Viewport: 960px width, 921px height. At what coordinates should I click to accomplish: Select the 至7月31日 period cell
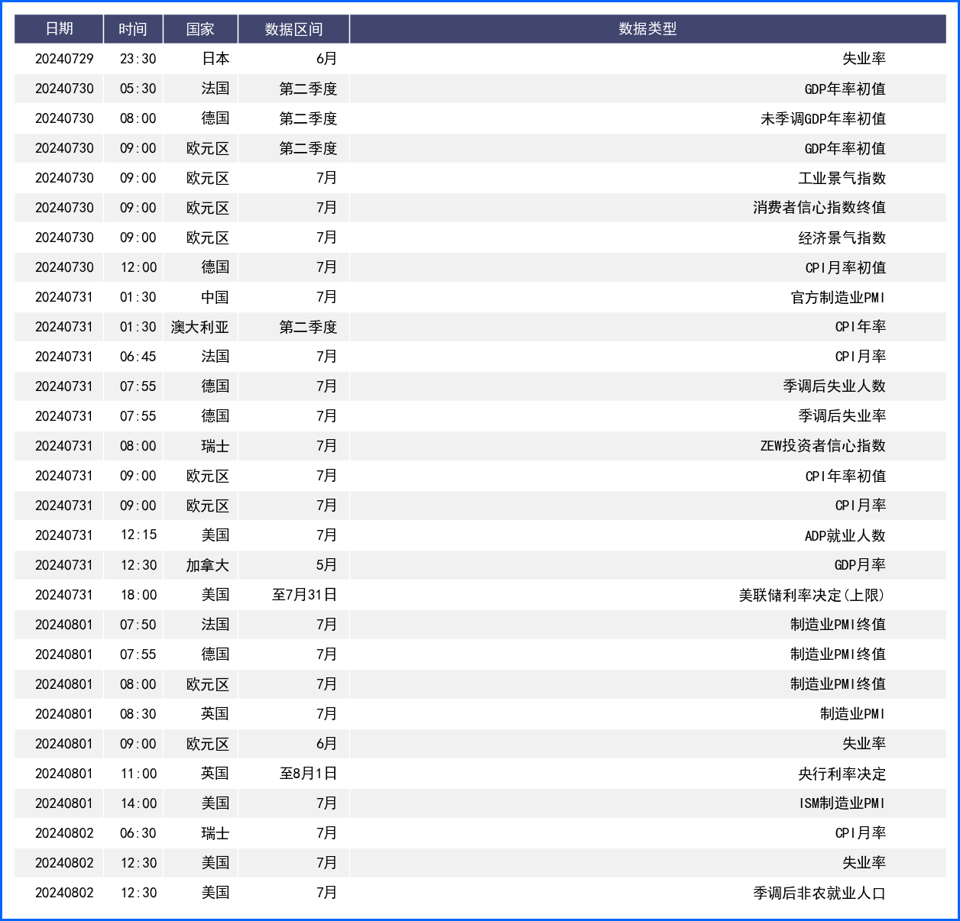point(305,595)
